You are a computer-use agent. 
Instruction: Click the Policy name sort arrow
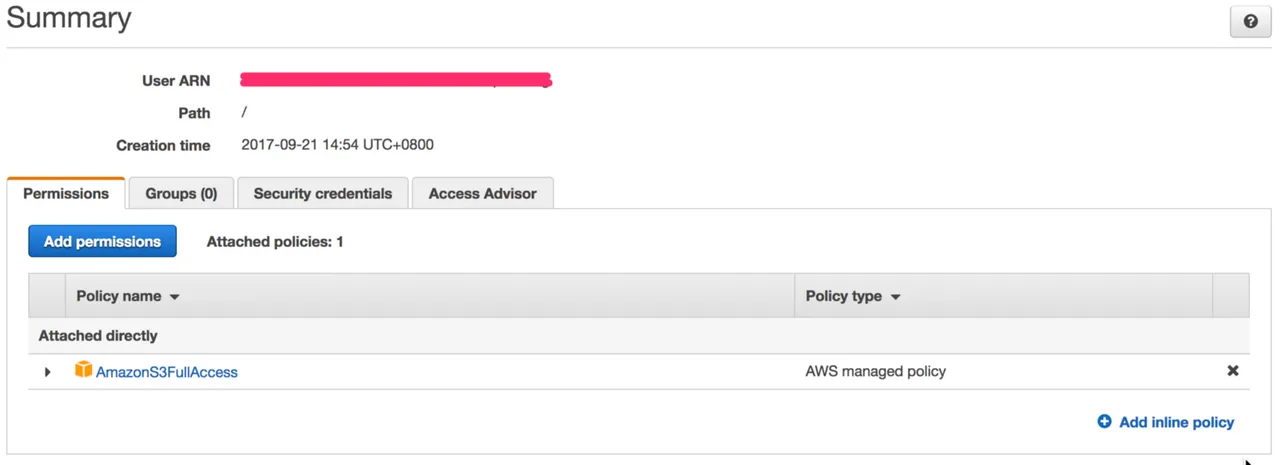click(175, 297)
